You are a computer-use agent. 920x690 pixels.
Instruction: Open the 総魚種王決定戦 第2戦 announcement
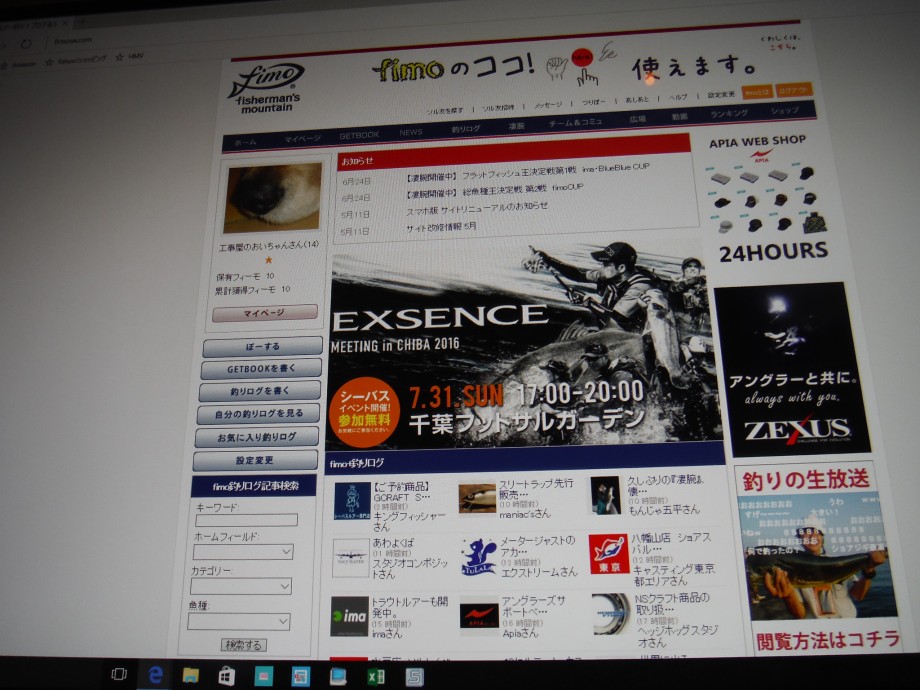(x=494, y=190)
